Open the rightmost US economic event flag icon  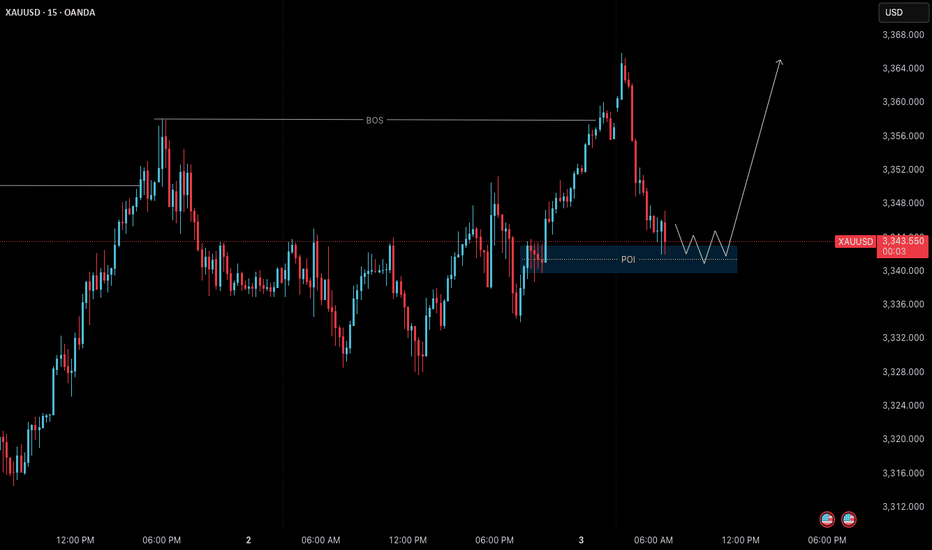(x=849, y=519)
